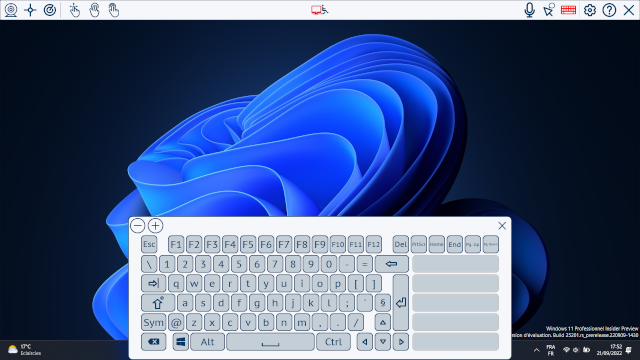
Task: Toggle the red on-screen keyboard icon
Action: pos(568,10)
